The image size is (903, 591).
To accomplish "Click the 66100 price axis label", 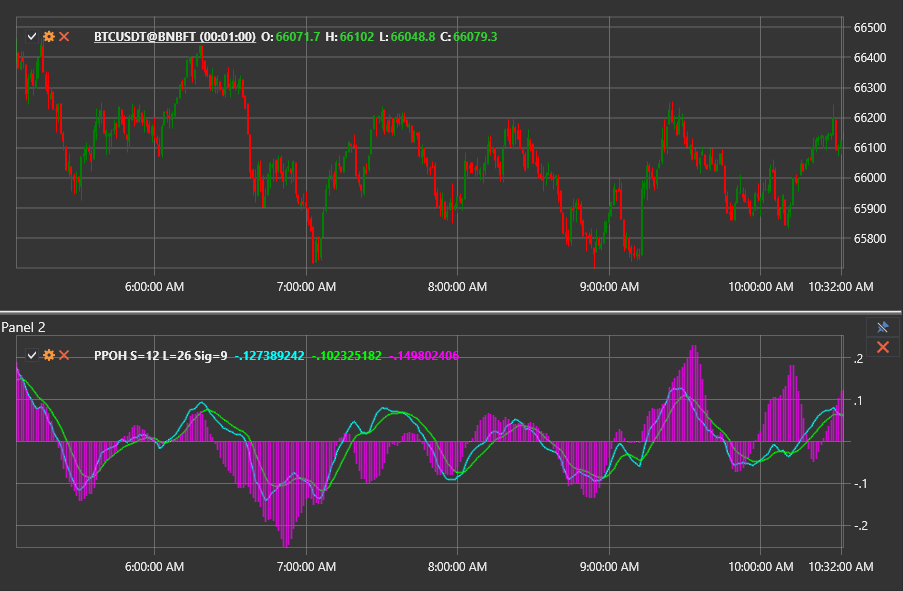I will (x=870, y=147).
